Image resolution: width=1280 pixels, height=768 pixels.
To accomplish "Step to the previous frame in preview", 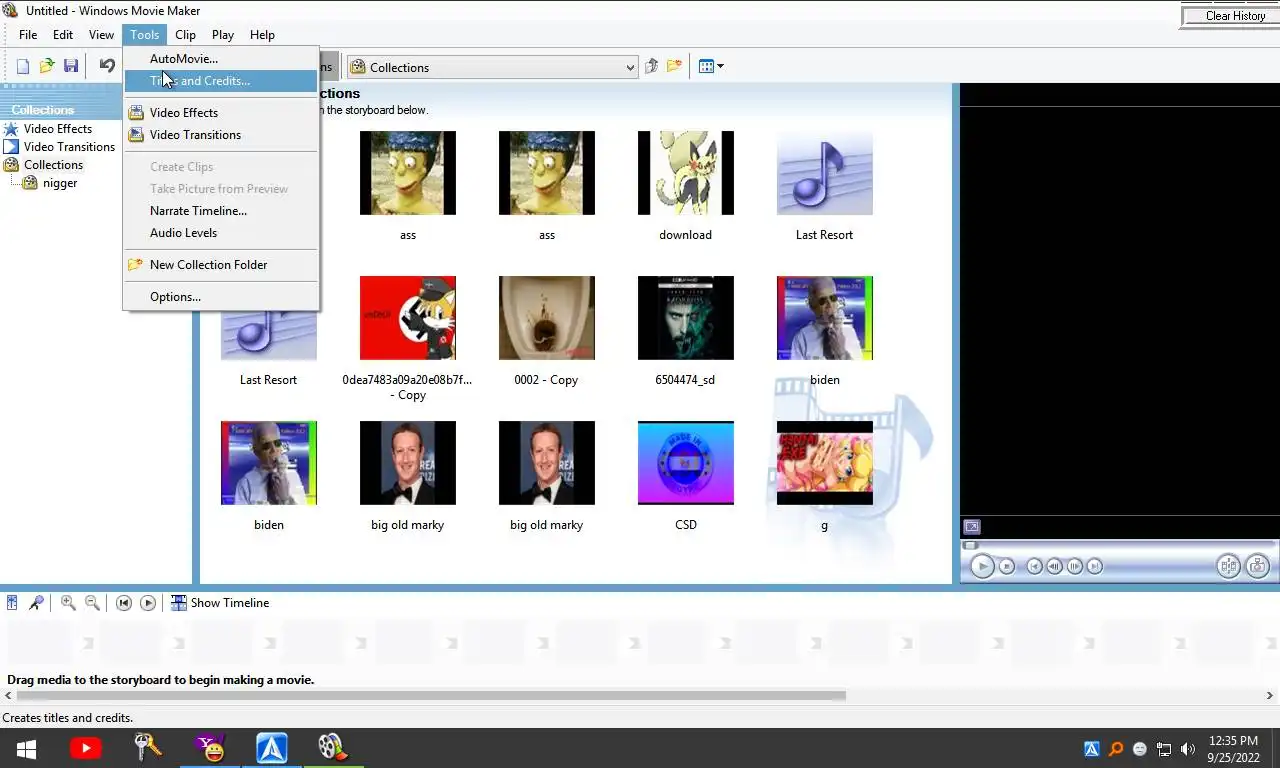I will click(x=1055, y=566).
